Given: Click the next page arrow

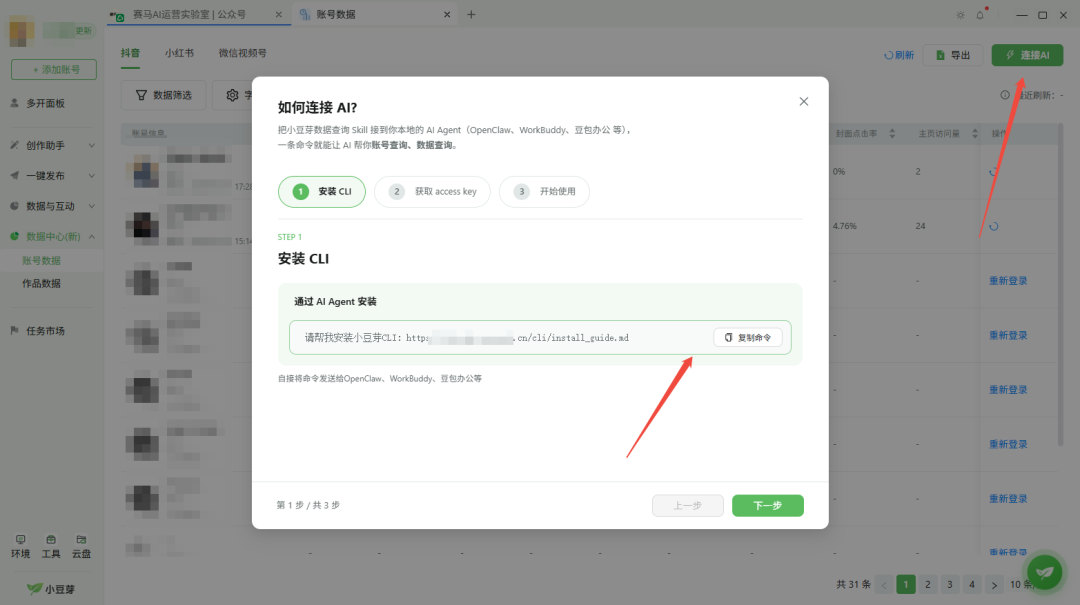Looking at the screenshot, I should pyautogui.click(x=994, y=584).
